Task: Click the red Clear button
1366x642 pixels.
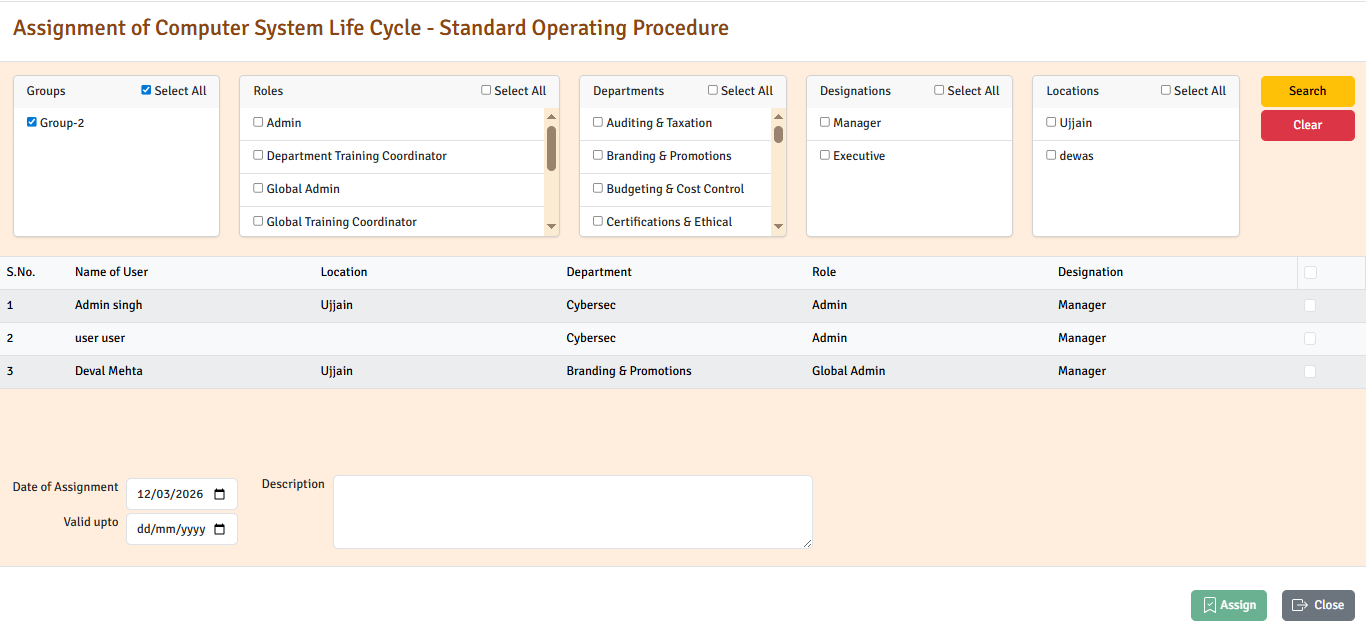Action: click(1307, 125)
